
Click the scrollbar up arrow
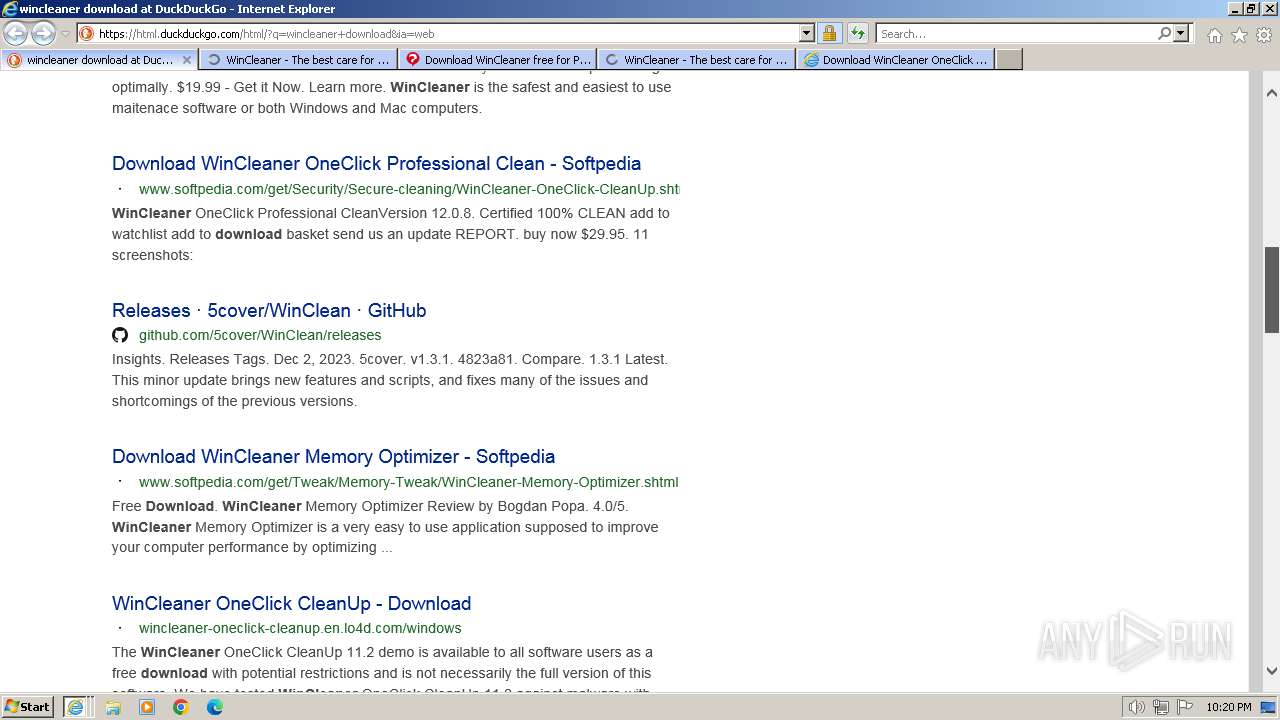(1272, 93)
